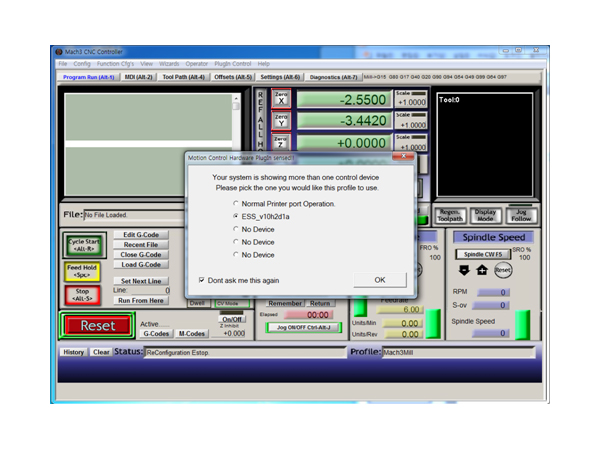
Task: Click the green Cycle Start button
Action: (83, 244)
